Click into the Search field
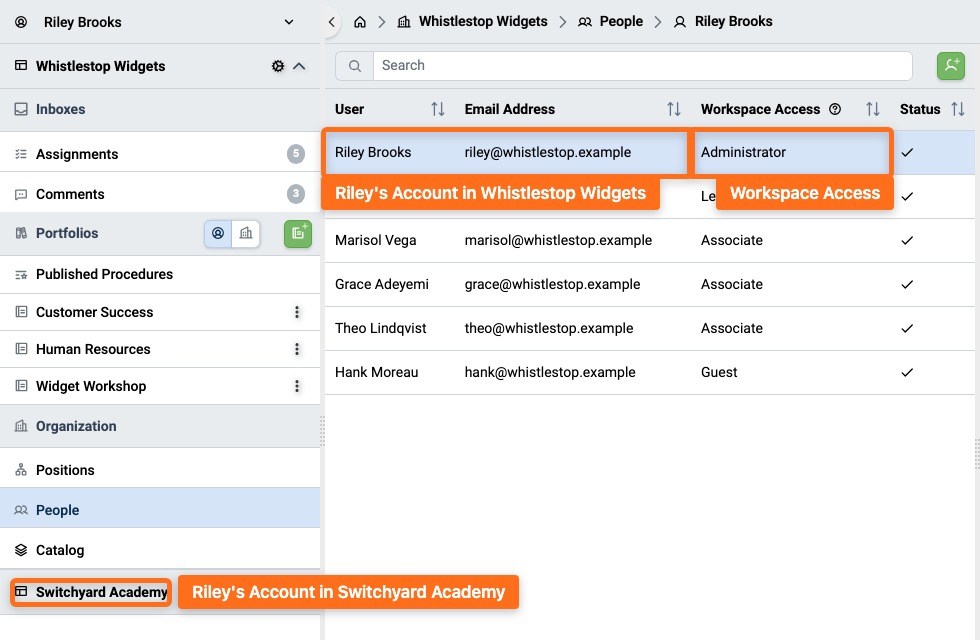The width and height of the screenshot is (980, 640). point(642,66)
